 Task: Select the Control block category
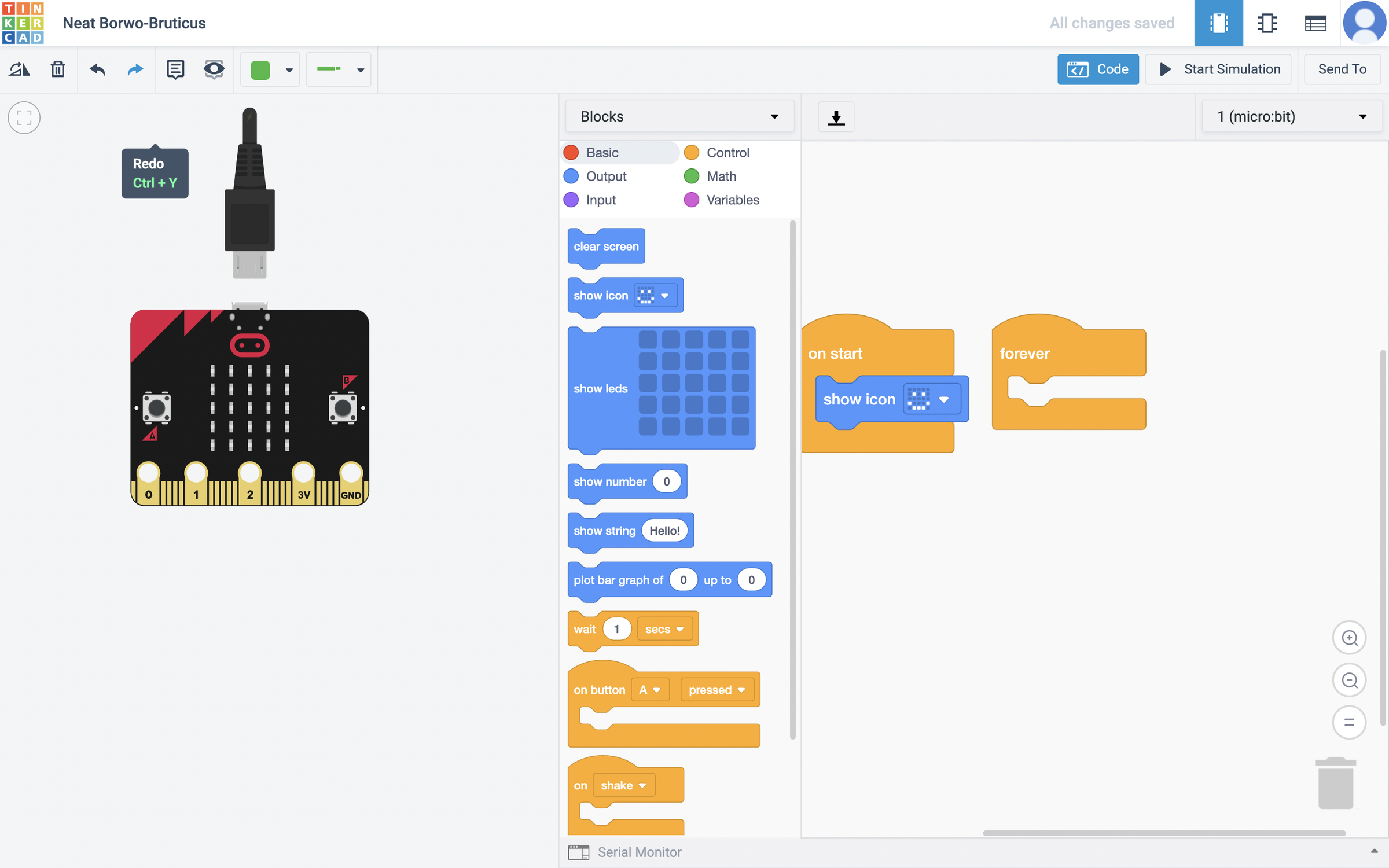point(727,152)
